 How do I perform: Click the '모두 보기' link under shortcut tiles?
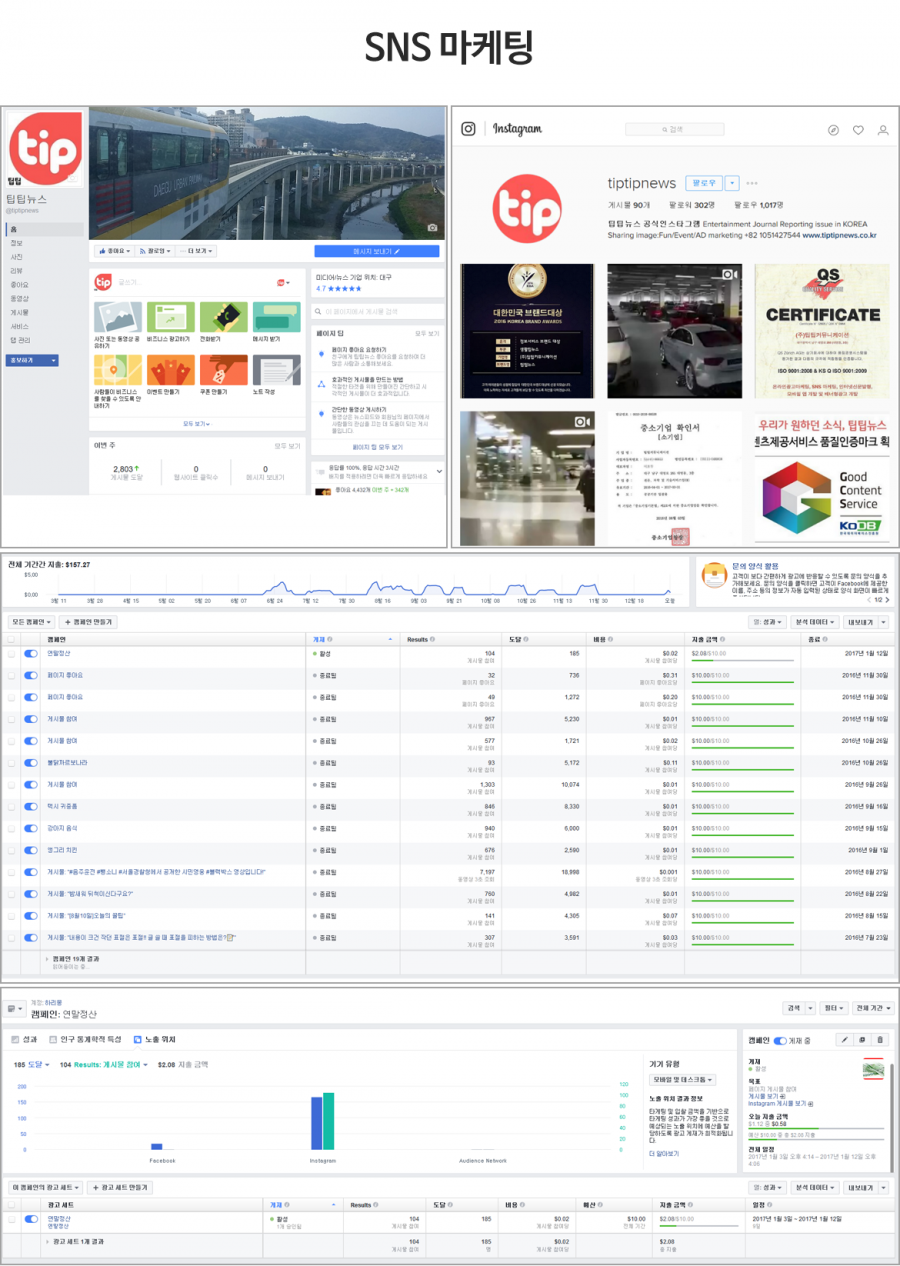[x=196, y=424]
